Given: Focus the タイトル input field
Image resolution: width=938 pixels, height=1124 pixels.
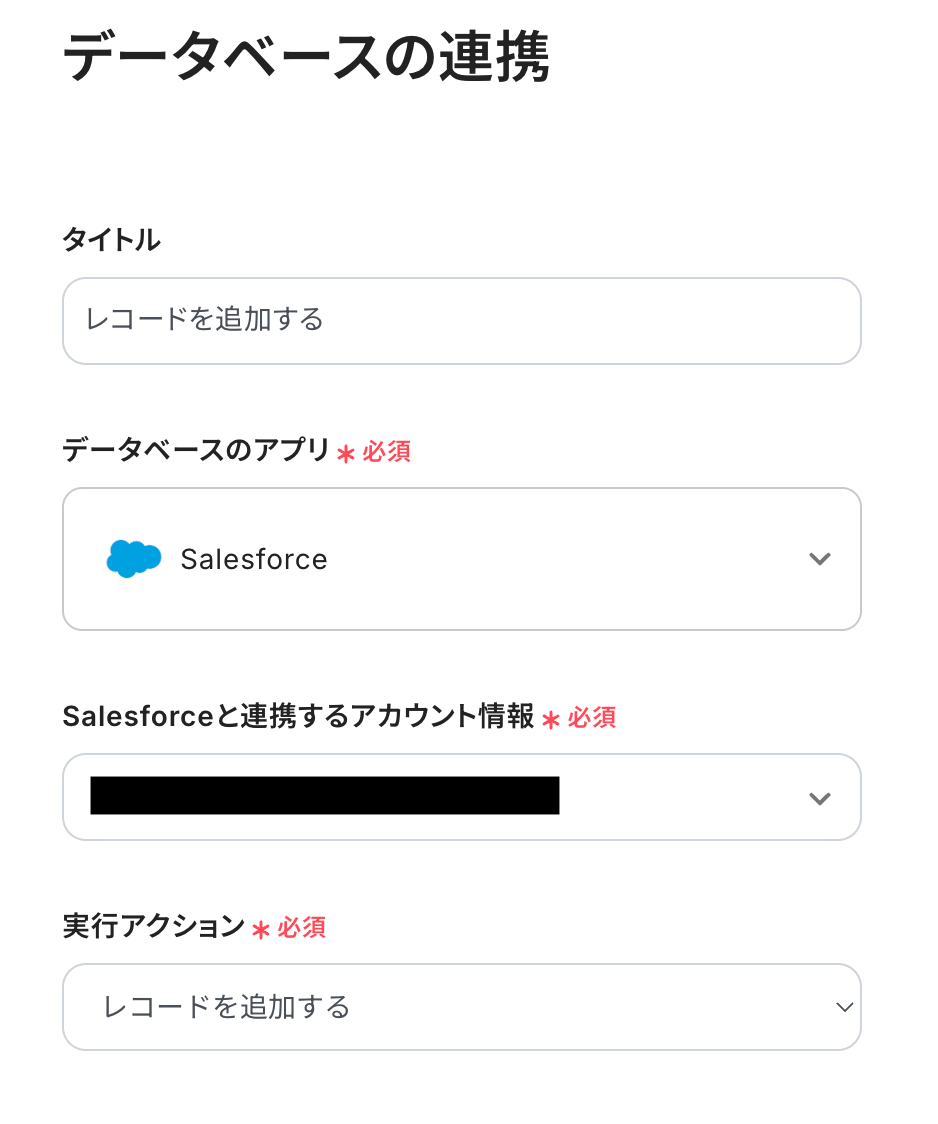Looking at the screenshot, I should [461, 320].
